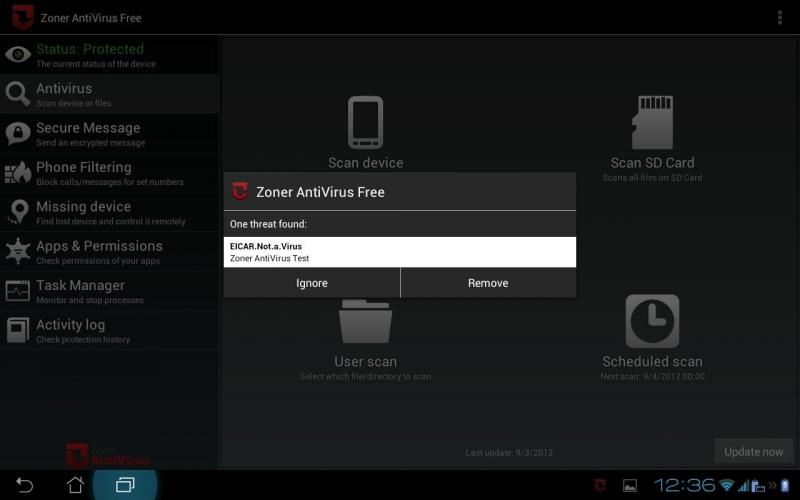800x500 pixels.
Task: View the Activity log in sidebar
Action: pyautogui.click(x=110, y=331)
